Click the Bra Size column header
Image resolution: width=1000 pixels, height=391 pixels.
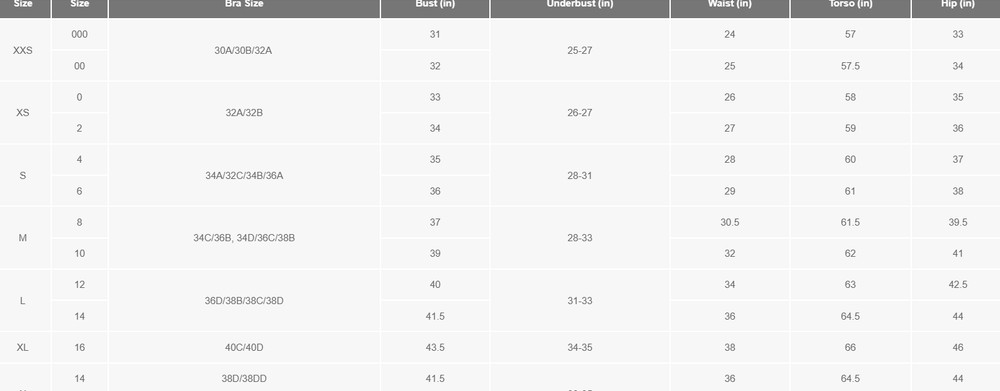[x=244, y=5]
